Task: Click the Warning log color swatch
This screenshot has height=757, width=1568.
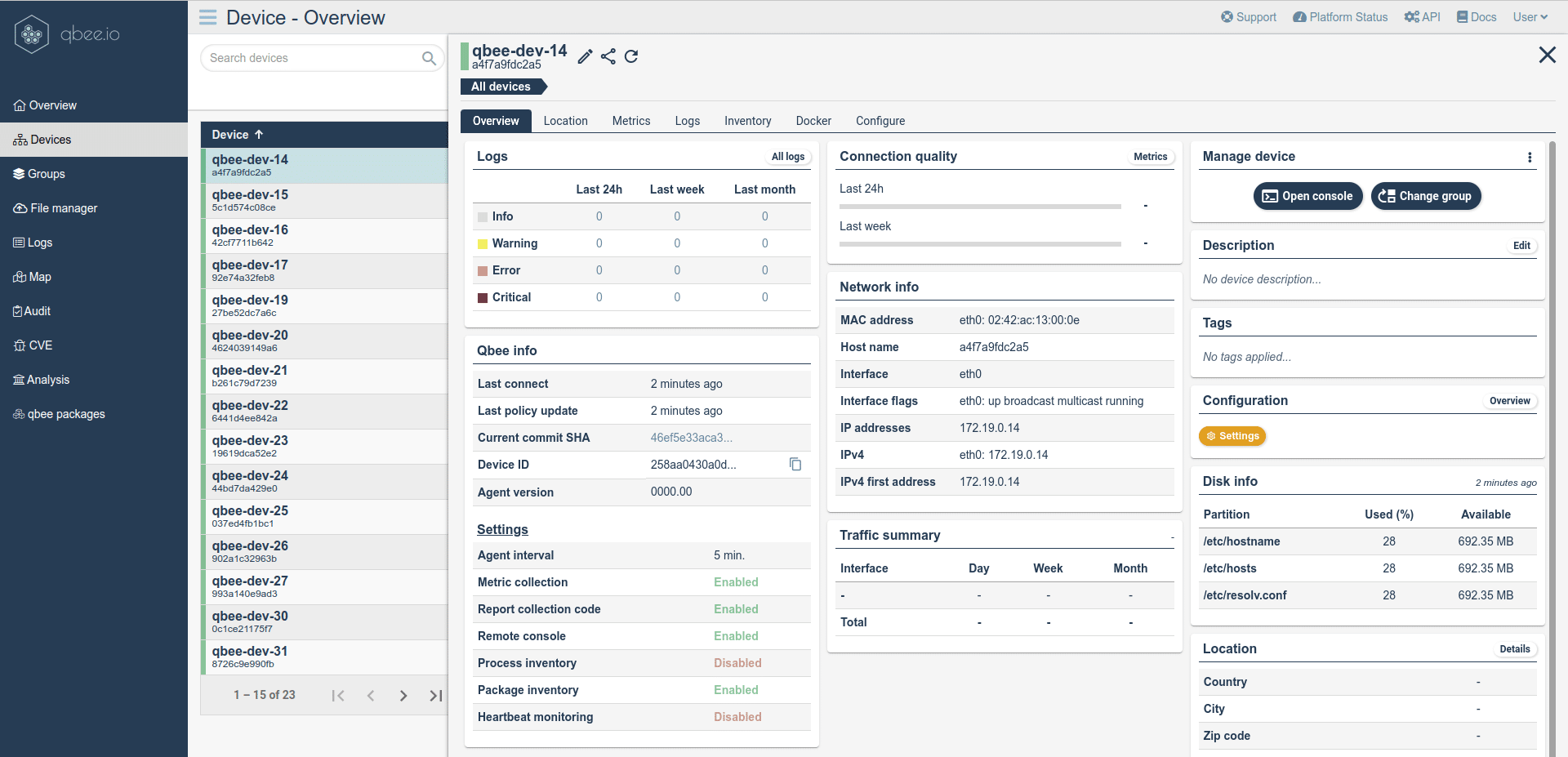Action: (x=483, y=244)
